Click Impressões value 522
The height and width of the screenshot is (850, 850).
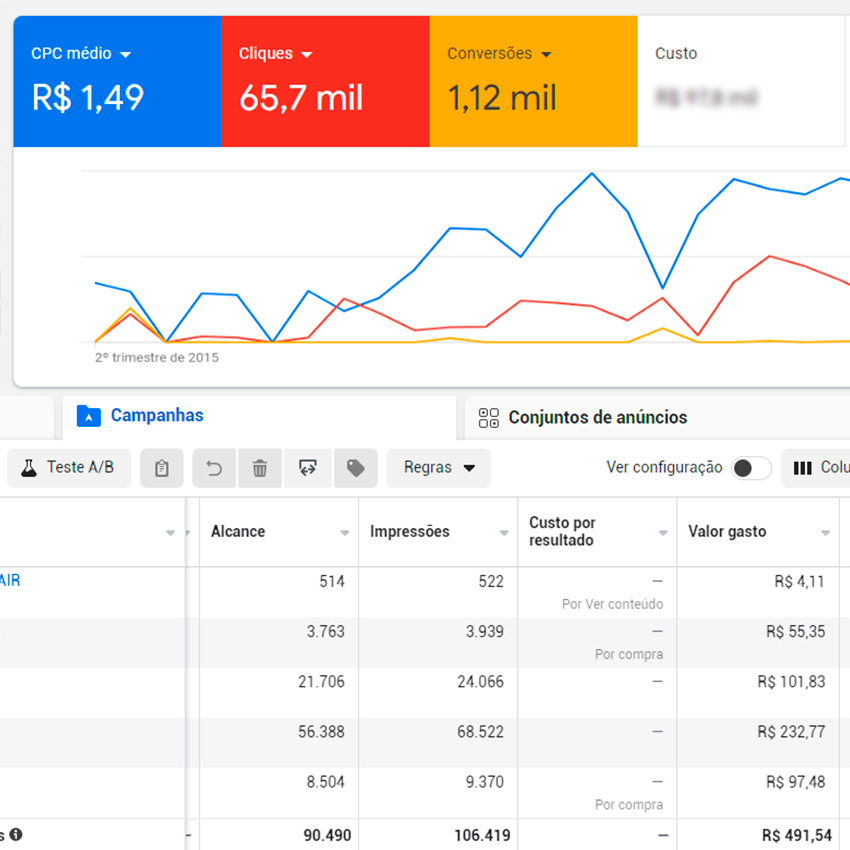coord(491,582)
